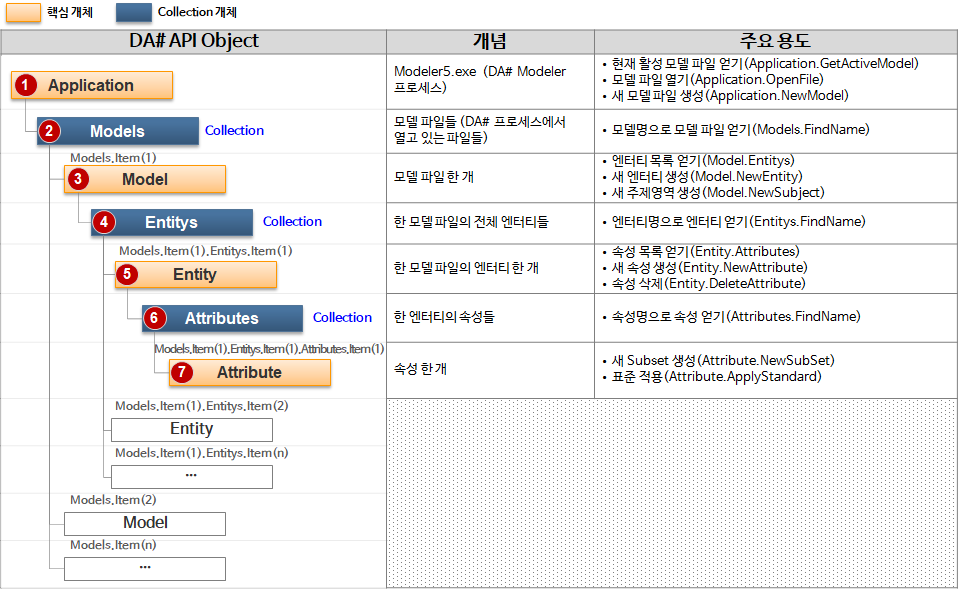Click badge 4 beside the Entitys collection
The image size is (958, 589).
[x=103, y=223]
